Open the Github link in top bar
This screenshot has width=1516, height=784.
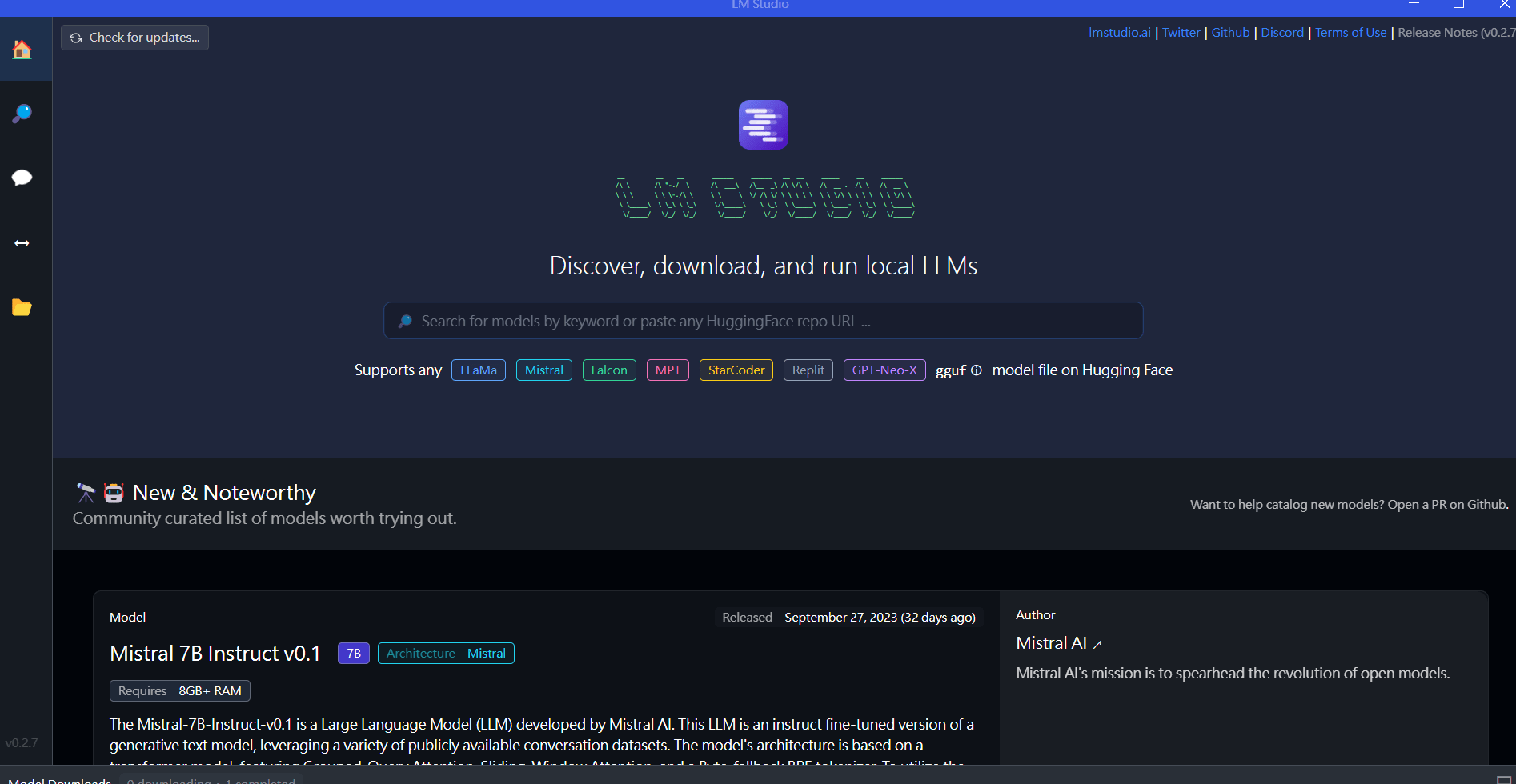(x=1230, y=33)
